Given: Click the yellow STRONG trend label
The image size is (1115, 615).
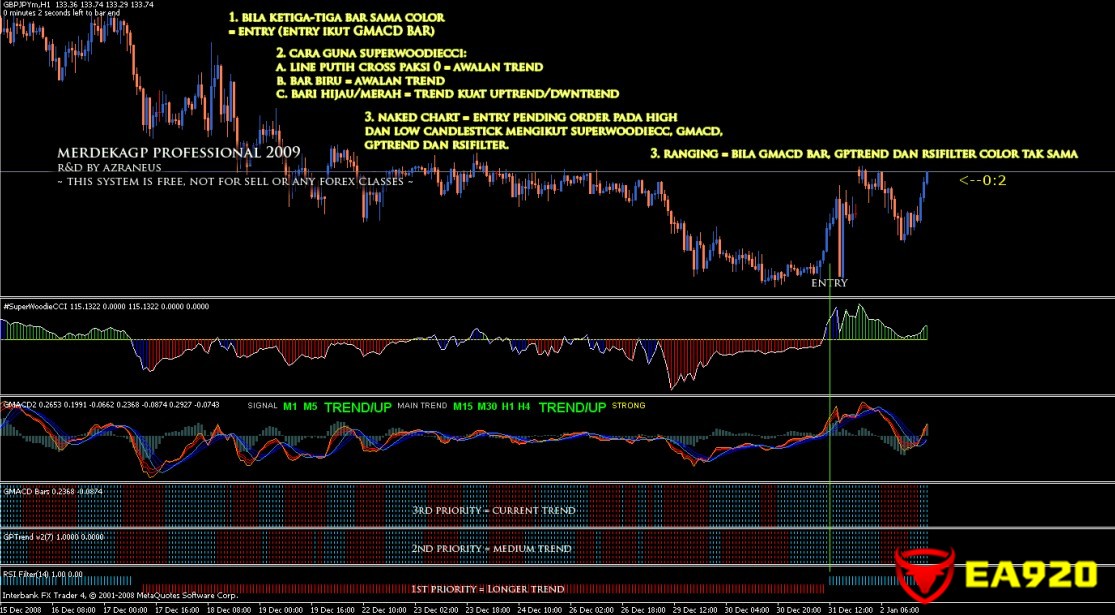Looking at the screenshot, I should (x=628, y=406).
